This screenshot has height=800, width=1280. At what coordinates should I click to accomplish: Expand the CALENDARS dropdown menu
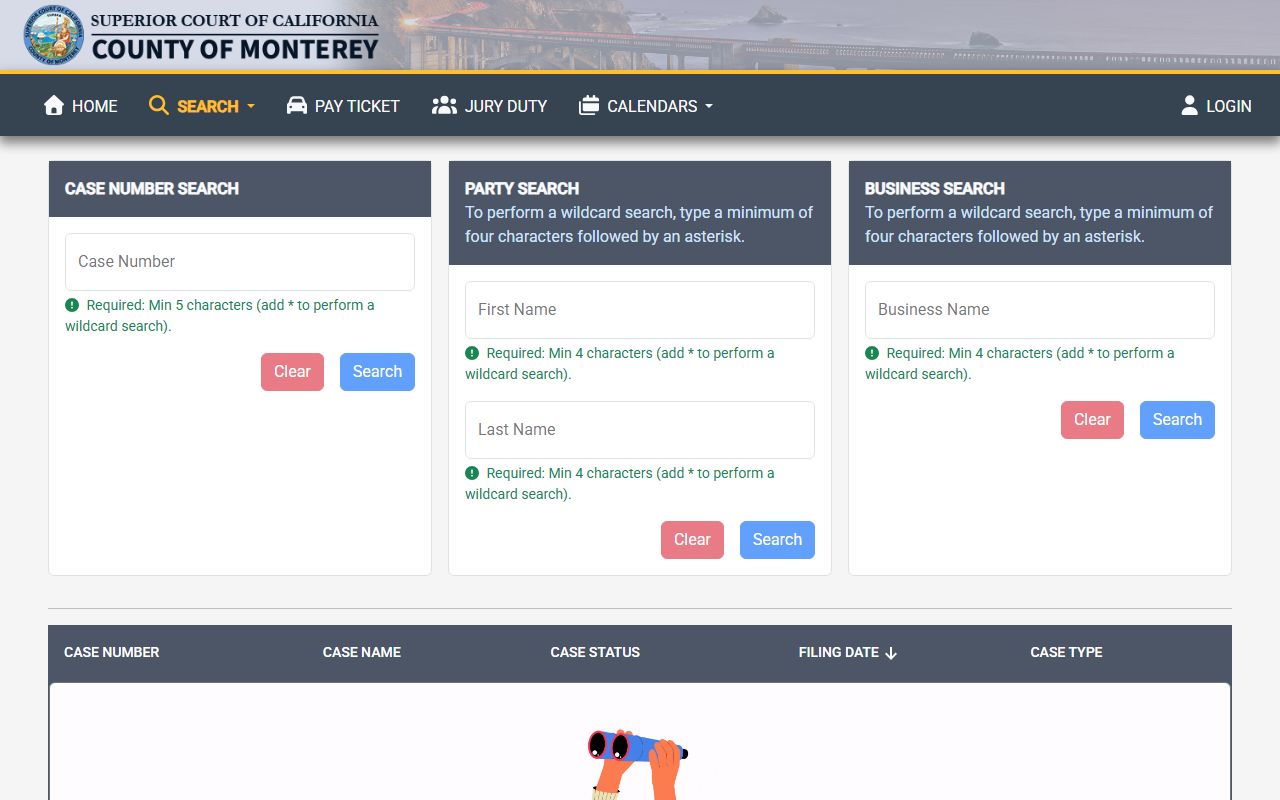coord(646,106)
